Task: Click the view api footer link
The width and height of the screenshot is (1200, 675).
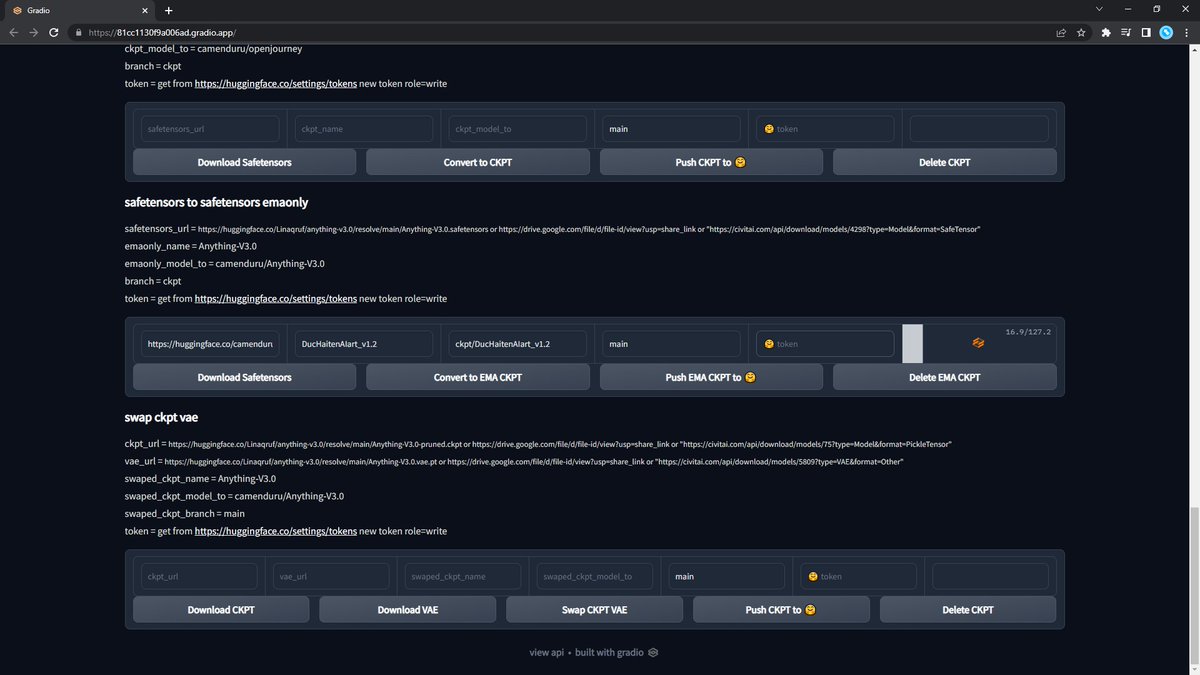Action: coord(545,652)
